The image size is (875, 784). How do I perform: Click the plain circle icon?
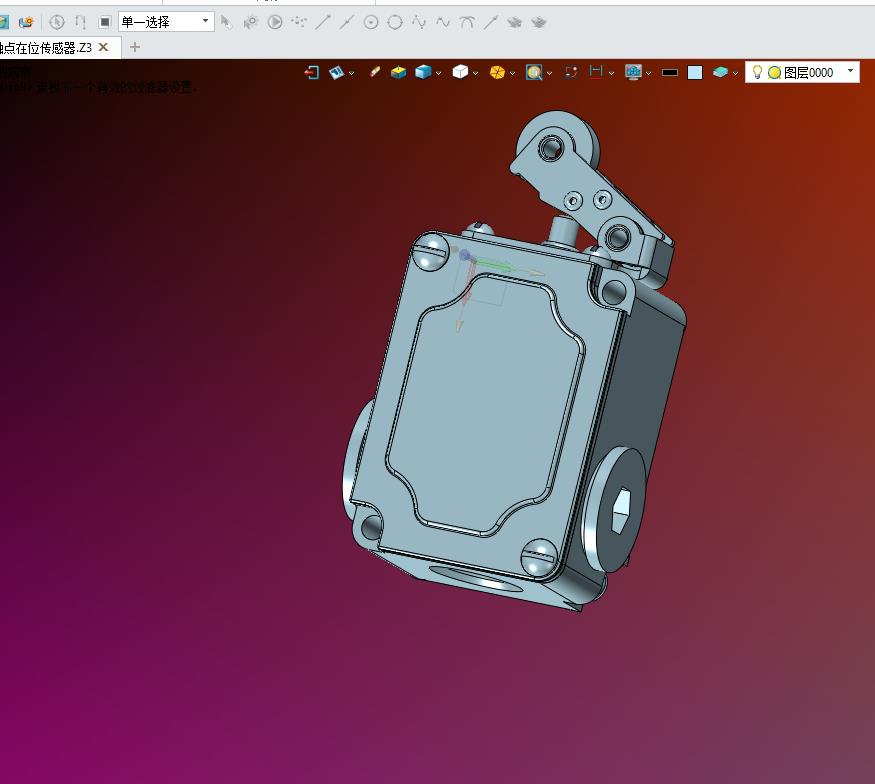[395, 22]
